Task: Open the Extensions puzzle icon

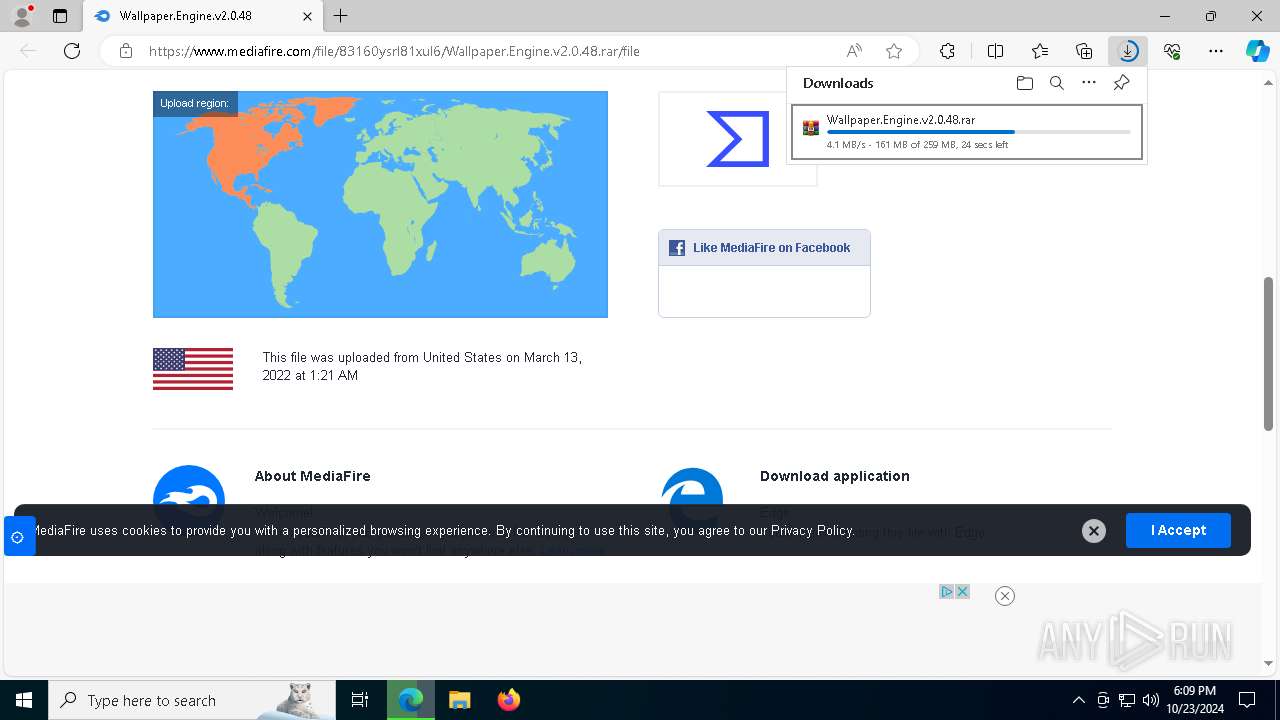Action: point(947,51)
